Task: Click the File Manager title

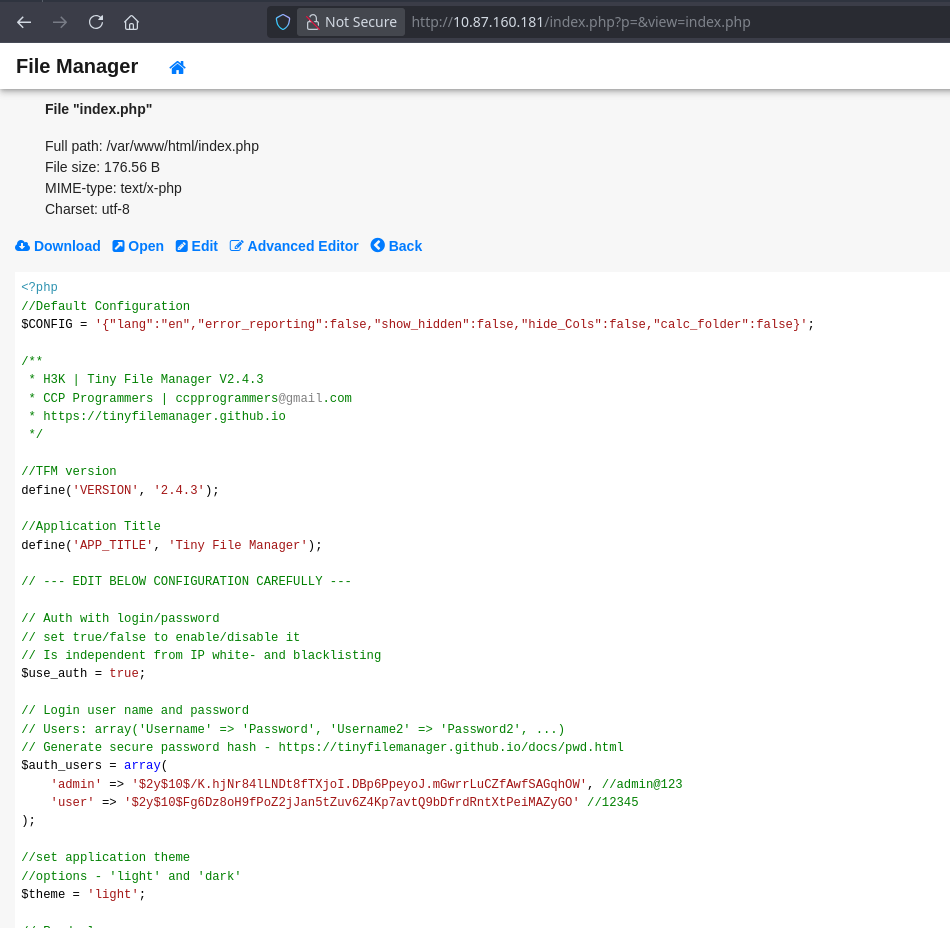Action: pyautogui.click(x=77, y=67)
